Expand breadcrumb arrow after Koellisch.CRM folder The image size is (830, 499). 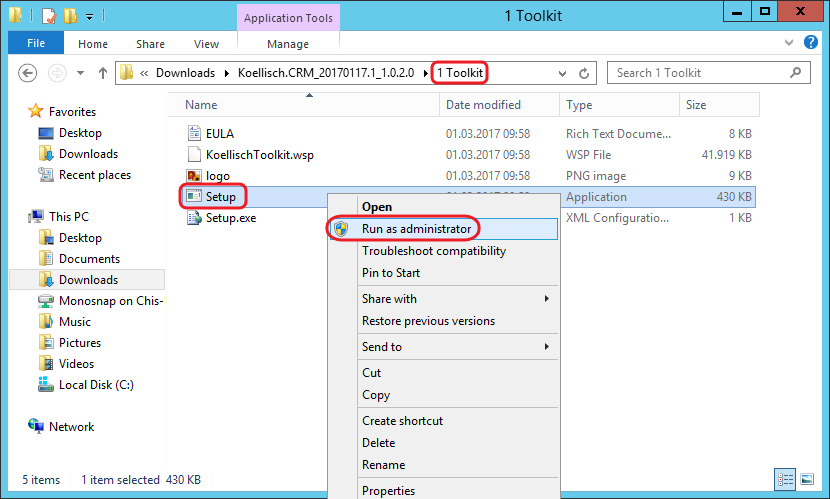[425, 74]
